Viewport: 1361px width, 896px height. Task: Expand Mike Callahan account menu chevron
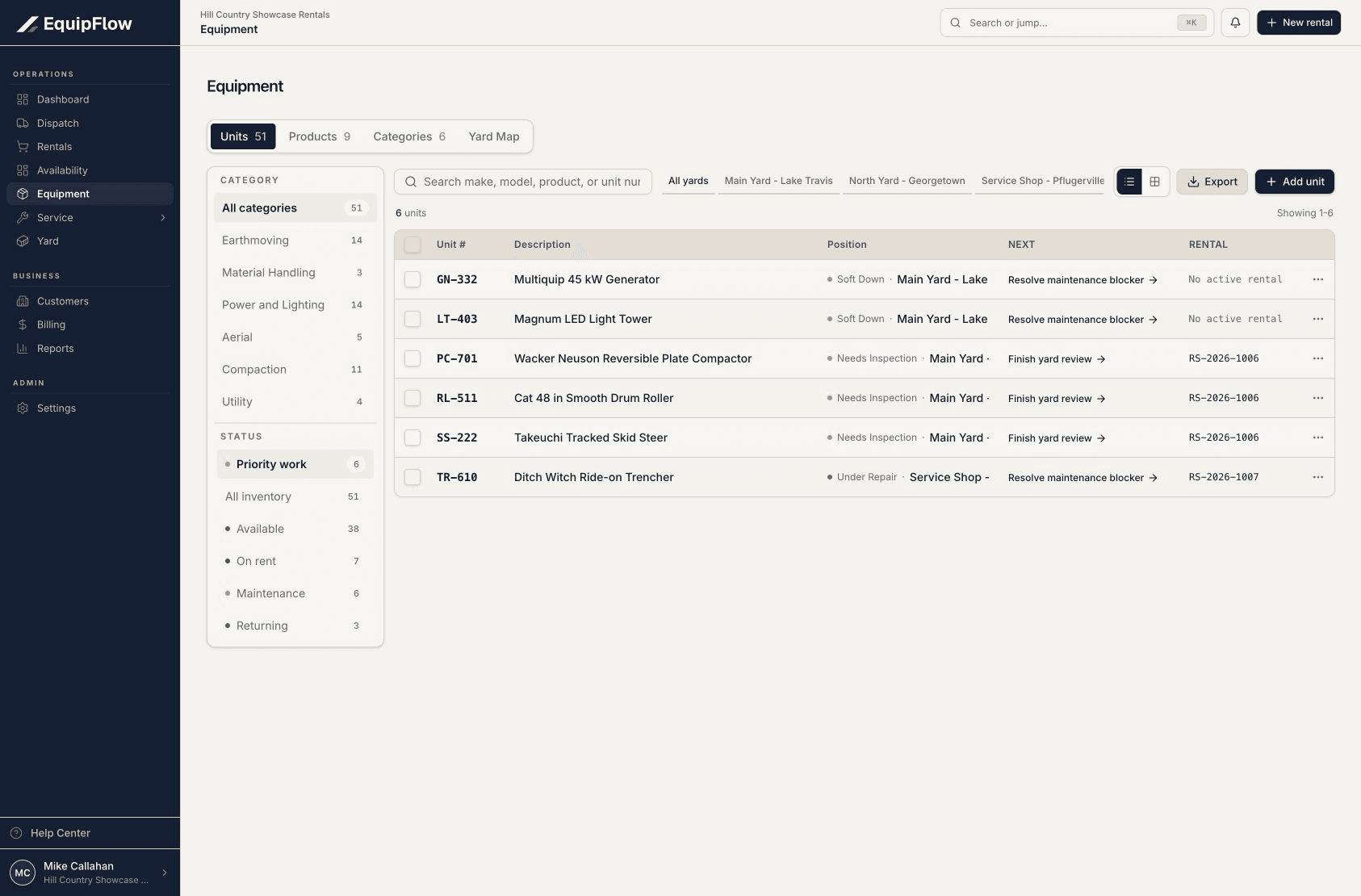(x=165, y=873)
